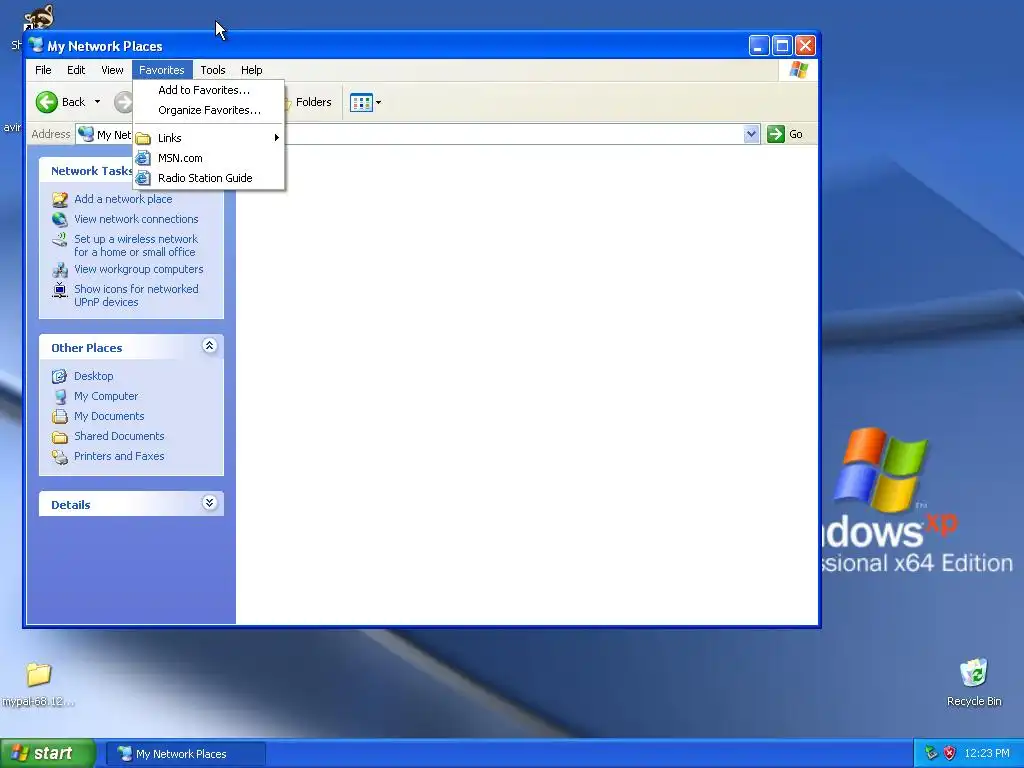Image resolution: width=1024 pixels, height=768 pixels.
Task: Open the Views dropdown arrow
Action: point(378,103)
